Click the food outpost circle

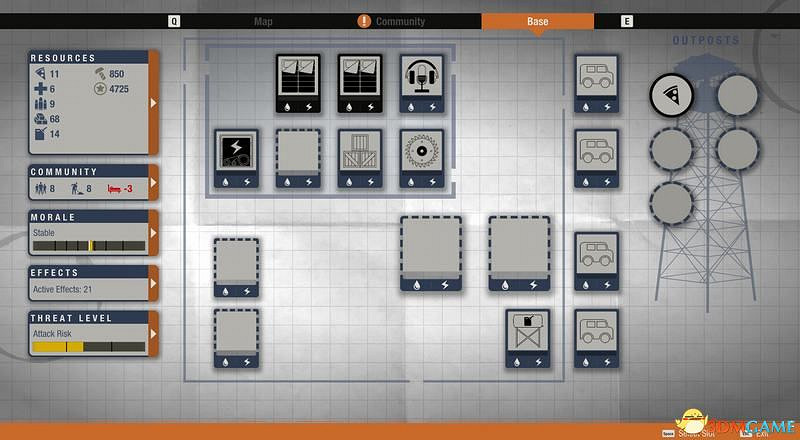pos(671,95)
